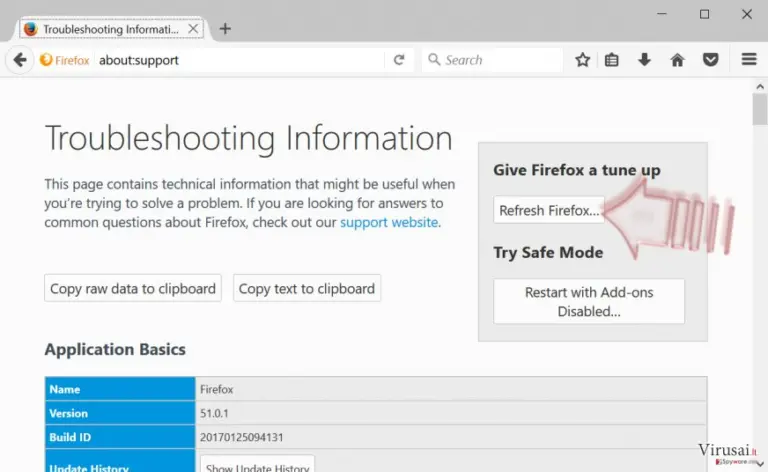
Task: Select the version value 51.0.1
Action: click(214, 413)
